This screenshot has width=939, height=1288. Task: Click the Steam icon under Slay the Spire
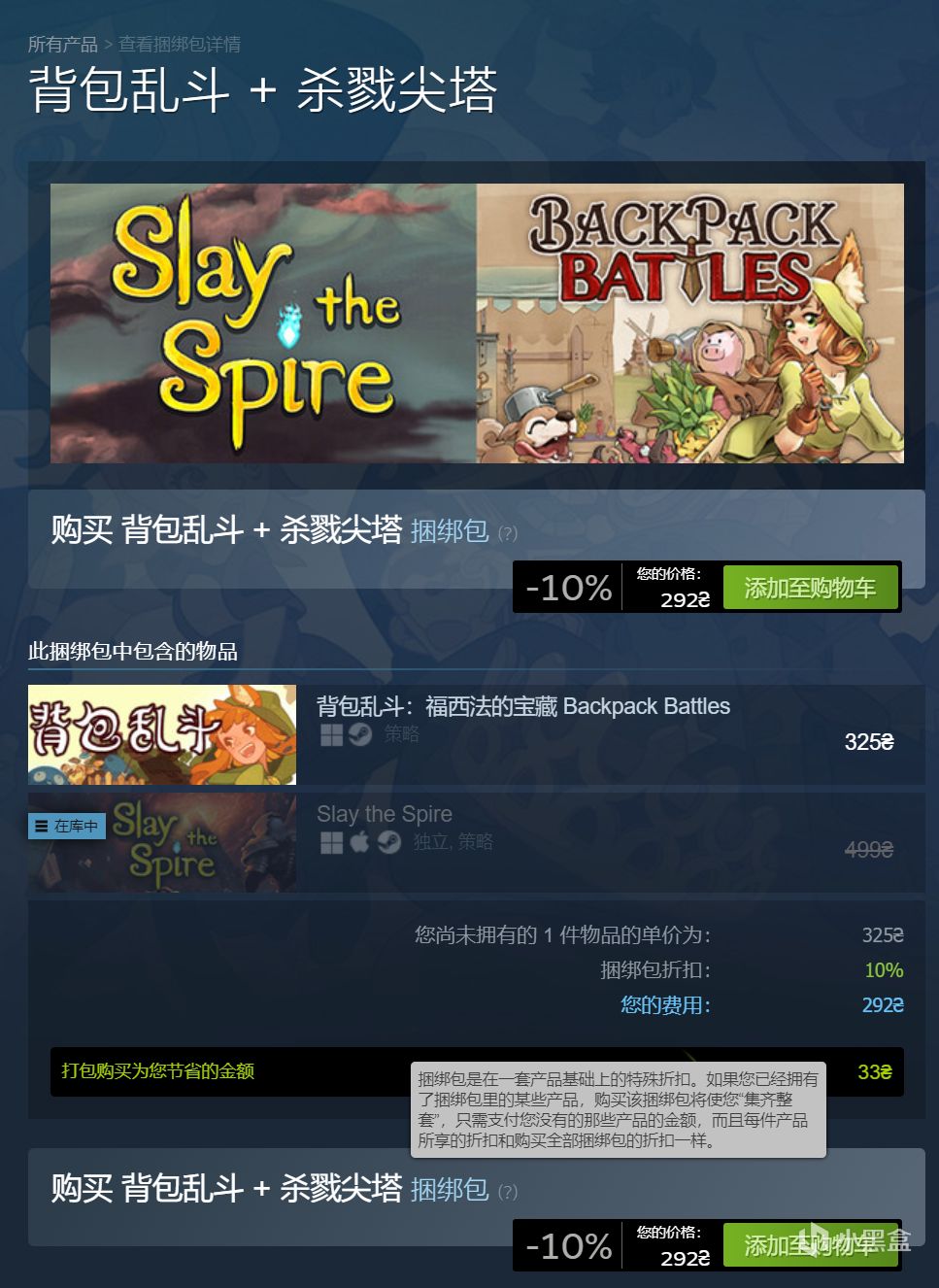point(389,843)
